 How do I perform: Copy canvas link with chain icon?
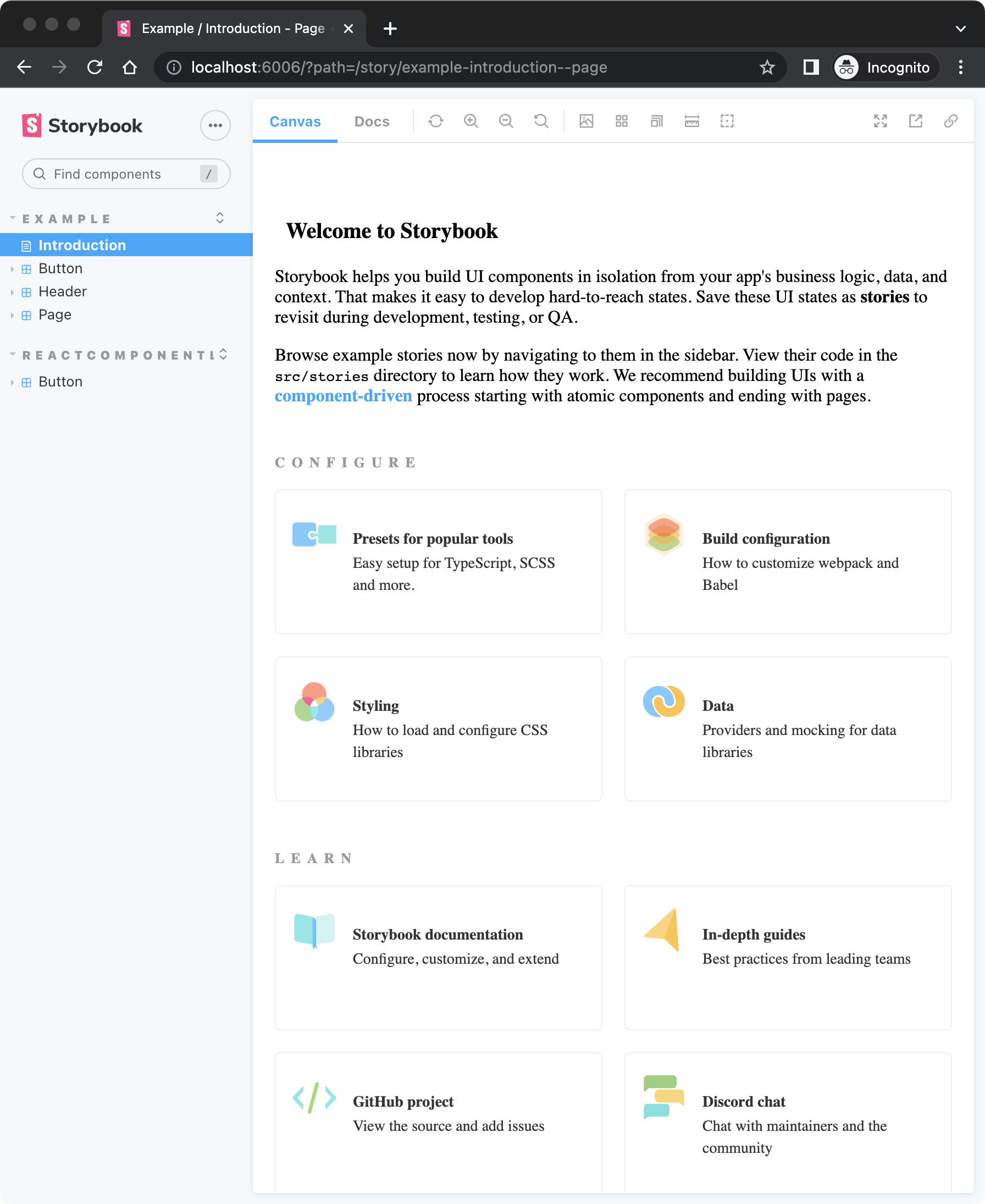pos(950,121)
